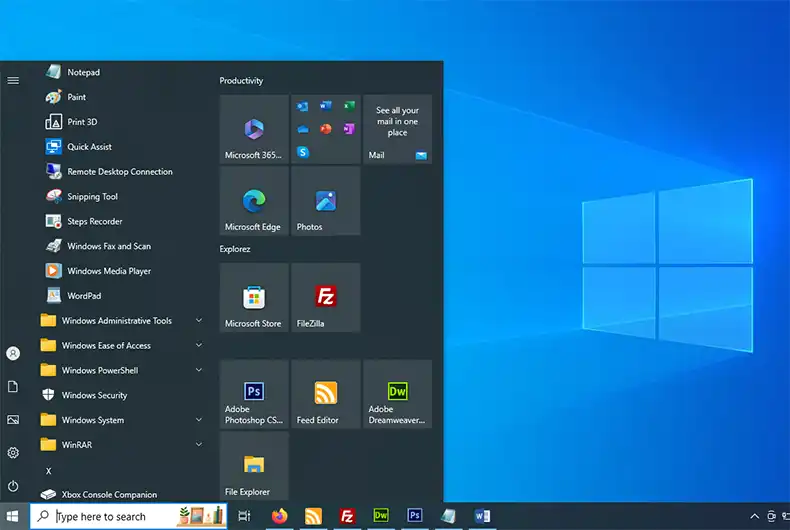Click Firefox icon in the taskbar
This screenshot has width=790, height=530.
coord(279,516)
